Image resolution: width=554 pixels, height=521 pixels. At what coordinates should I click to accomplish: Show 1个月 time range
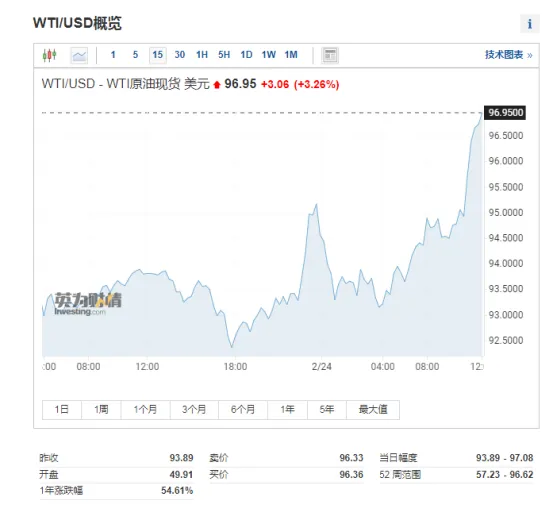pyautogui.click(x=146, y=409)
